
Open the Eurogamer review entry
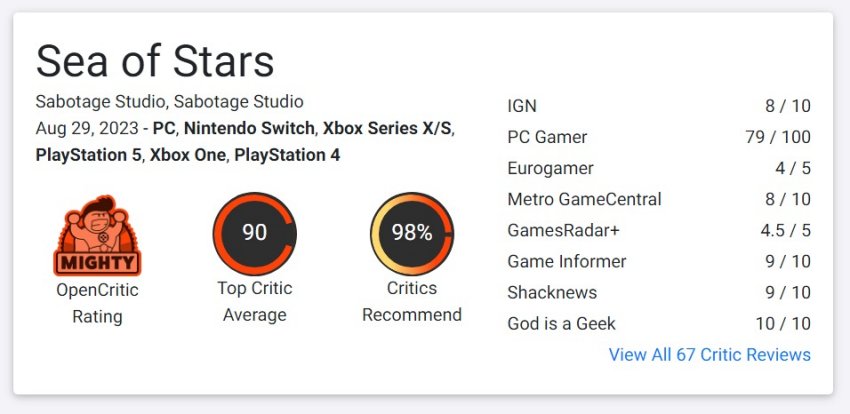pos(659,168)
